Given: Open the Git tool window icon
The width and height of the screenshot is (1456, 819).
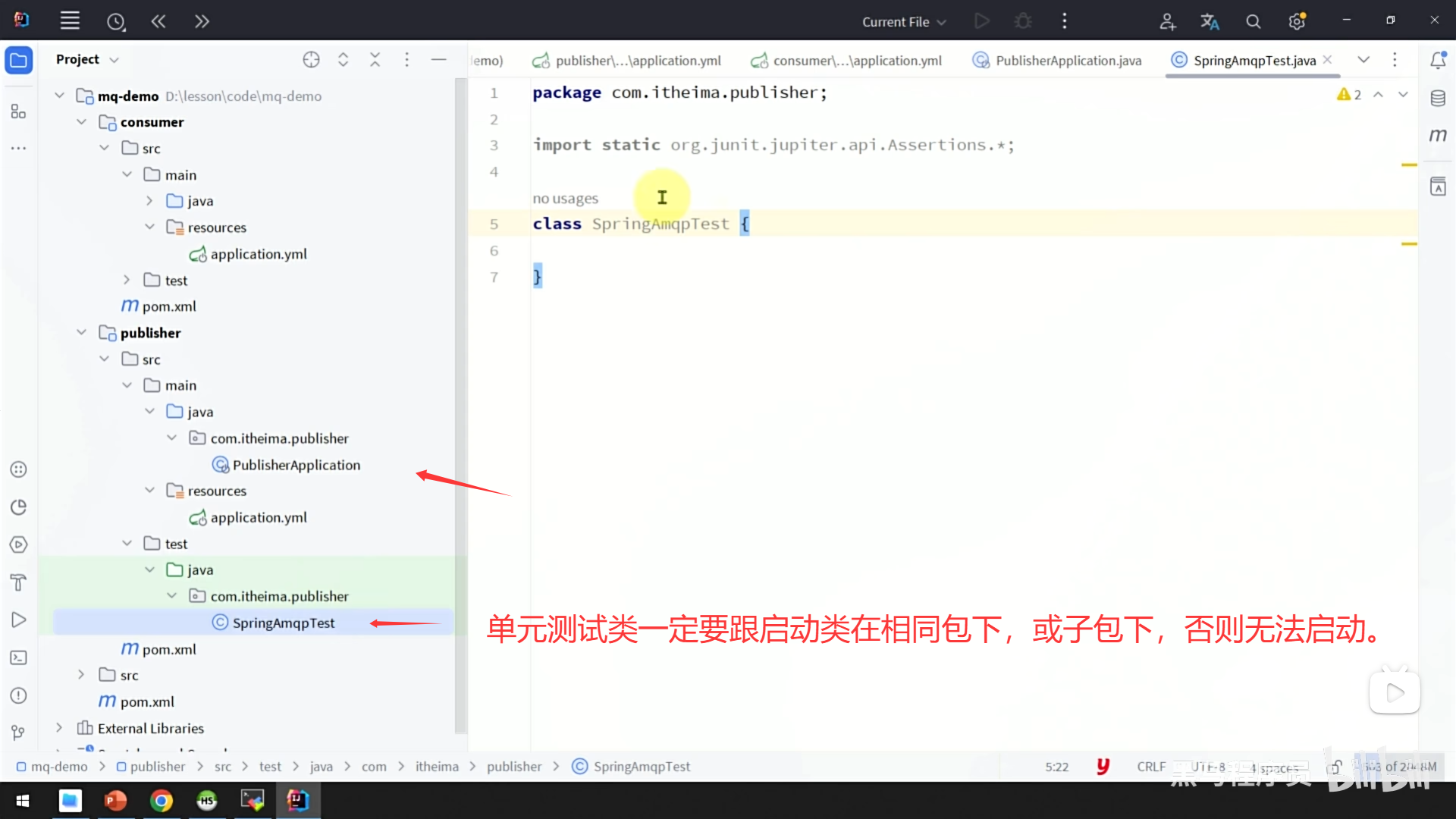Looking at the screenshot, I should 19,733.
